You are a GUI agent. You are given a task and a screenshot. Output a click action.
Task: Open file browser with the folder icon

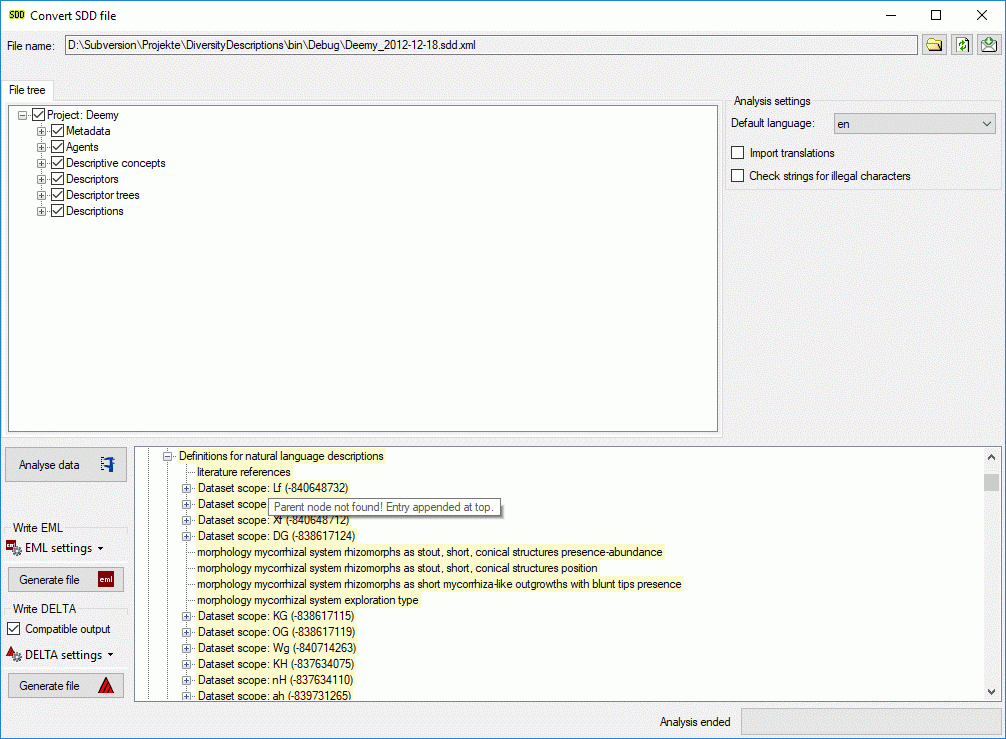point(934,45)
